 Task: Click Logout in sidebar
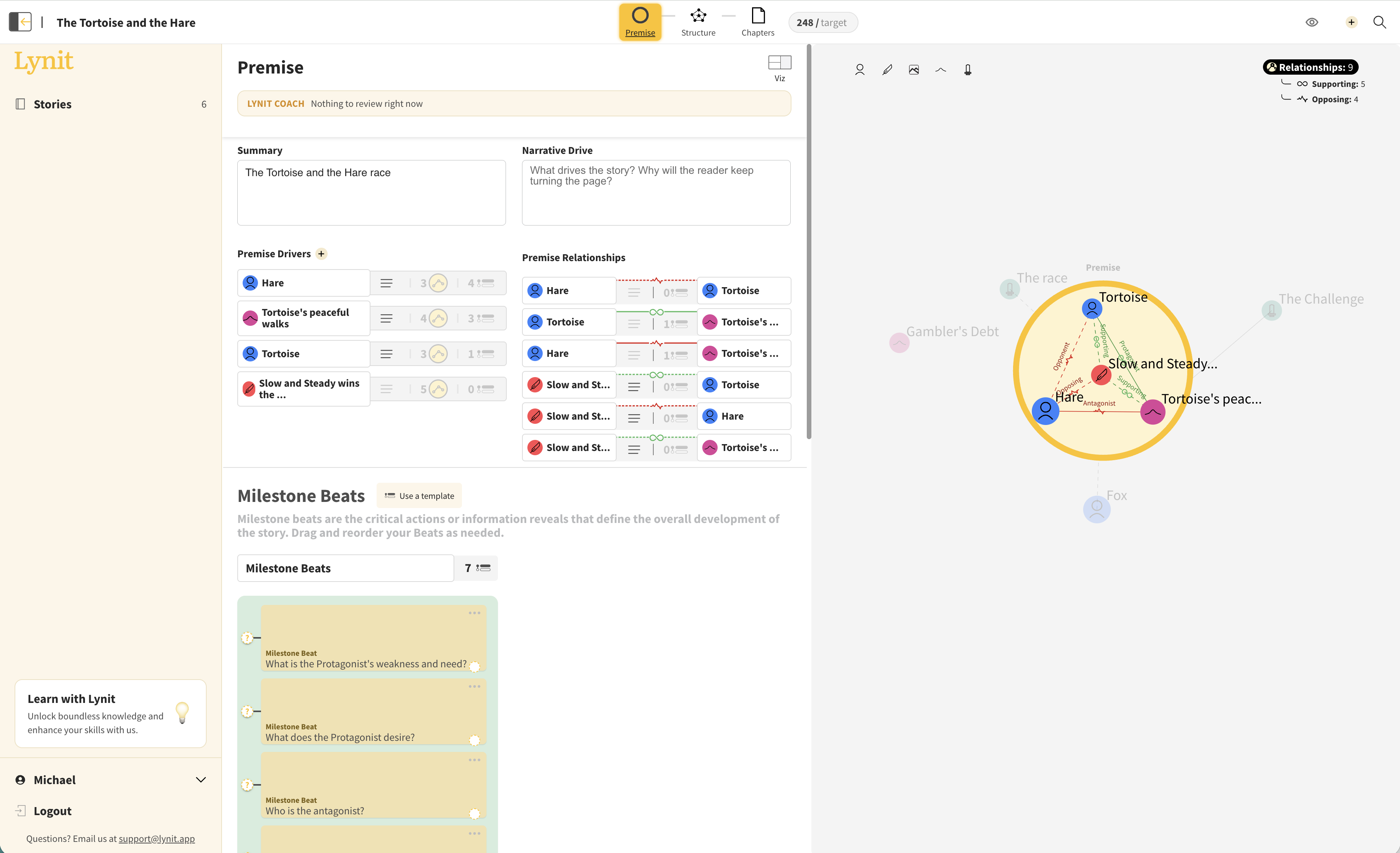click(52, 811)
